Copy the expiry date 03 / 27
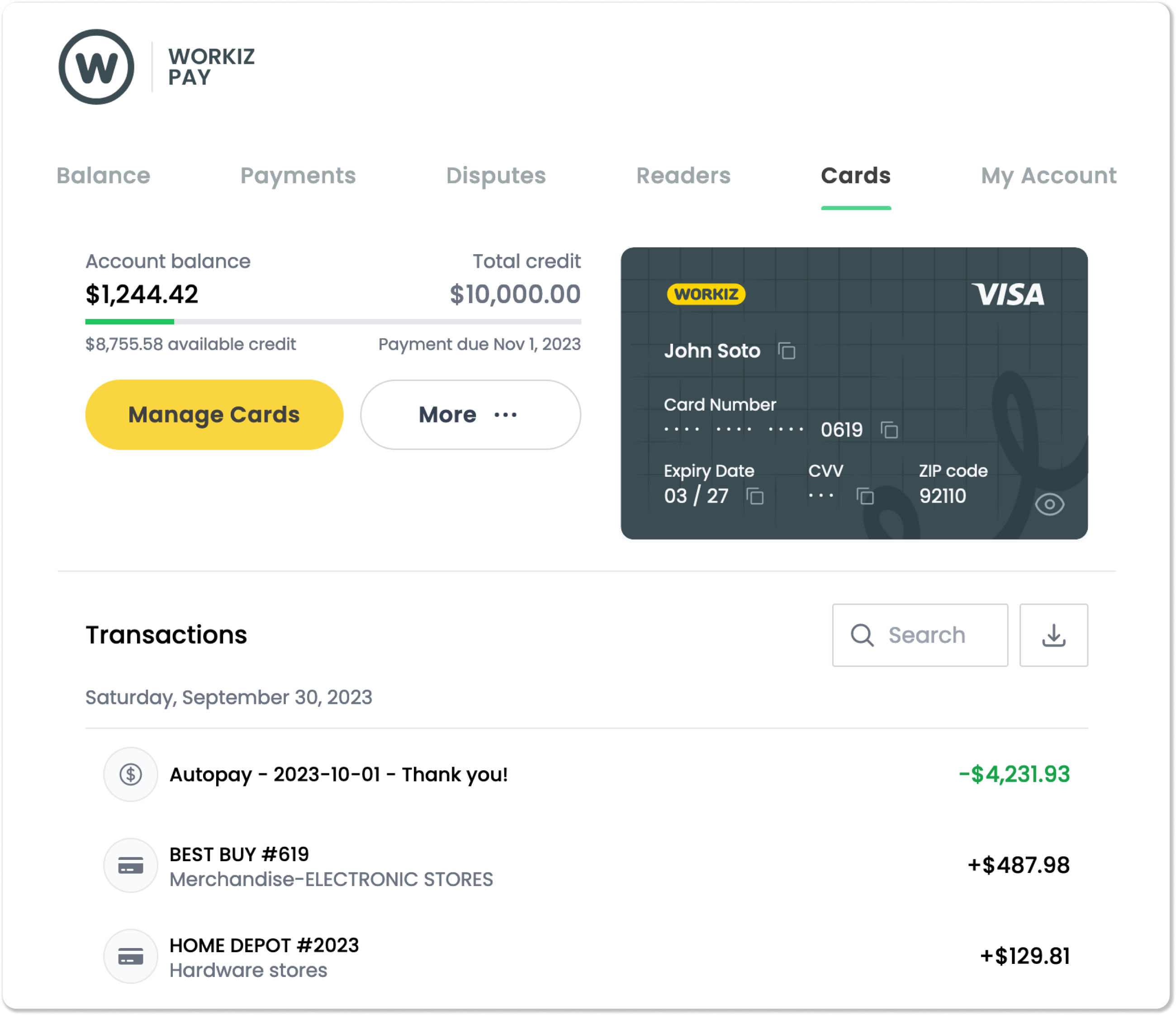Viewport: 1176px width, 1015px height. 754,496
